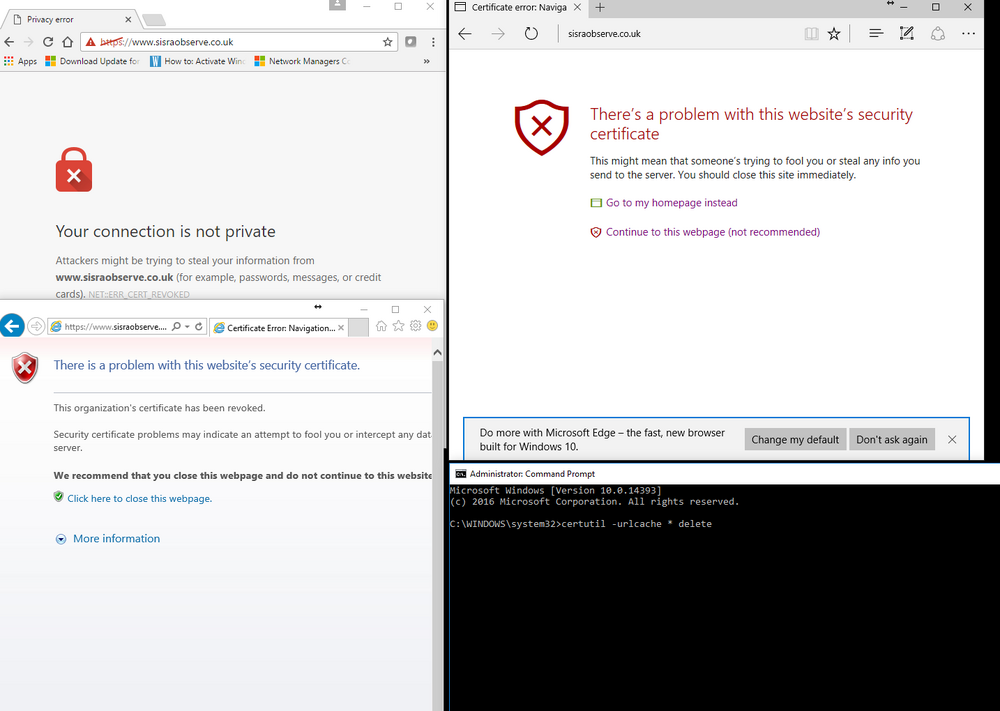Refresh the page in Edge
Screen dimensions: 1000x711
(x=531, y=34)
